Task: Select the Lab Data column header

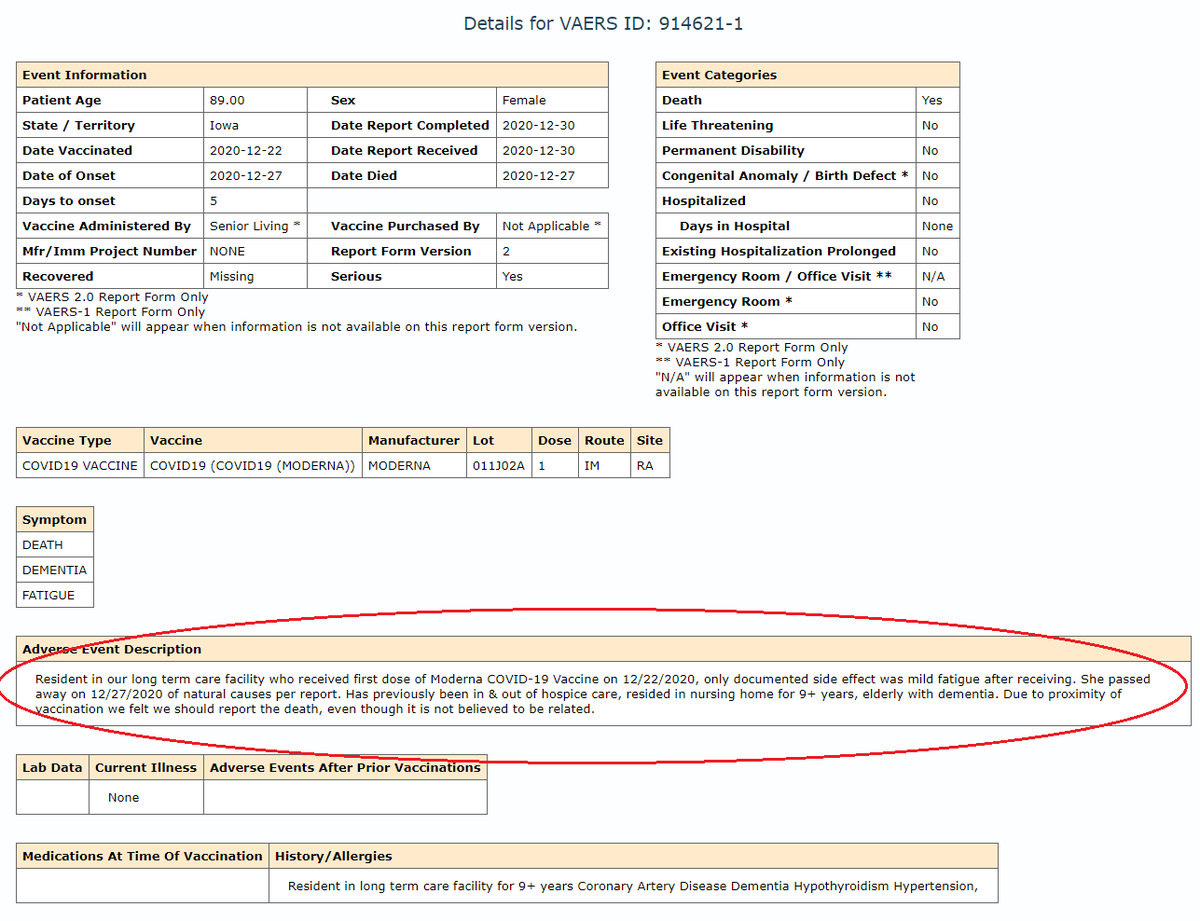Action: pyautogui.click(x=50, y=767)
